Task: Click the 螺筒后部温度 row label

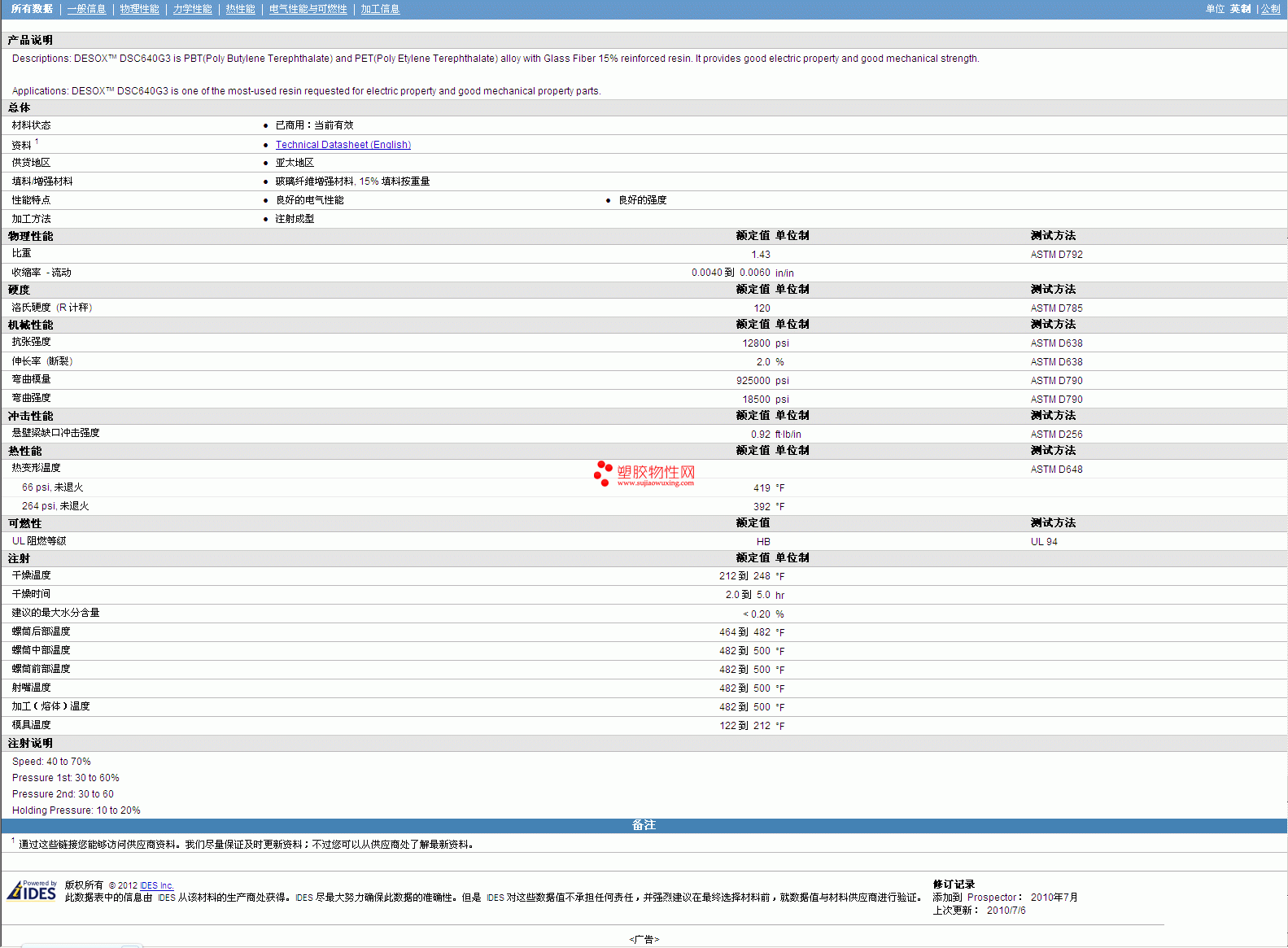Action: click(41, 631)
